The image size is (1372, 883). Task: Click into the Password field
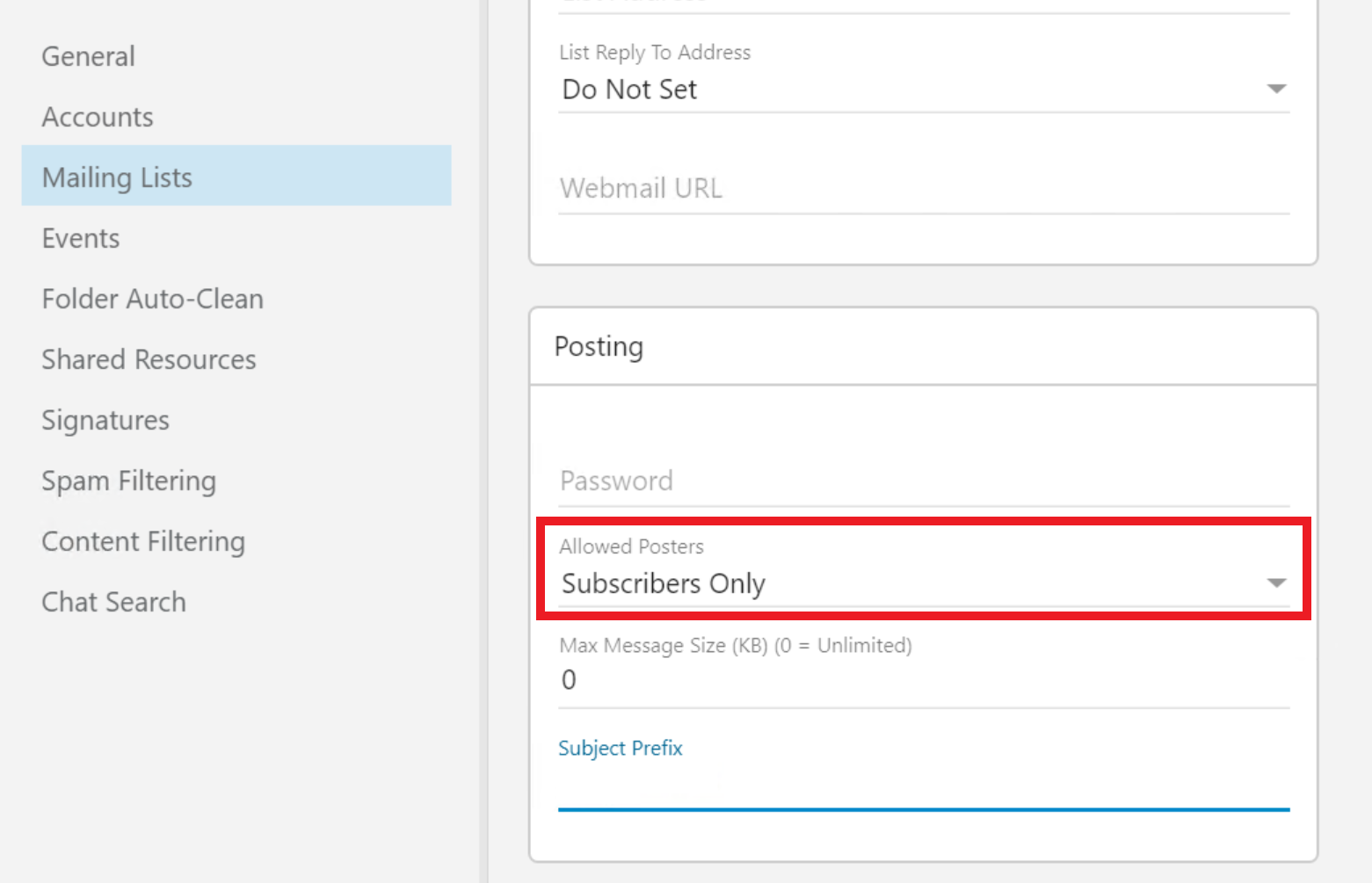click(x=923, y=481)
